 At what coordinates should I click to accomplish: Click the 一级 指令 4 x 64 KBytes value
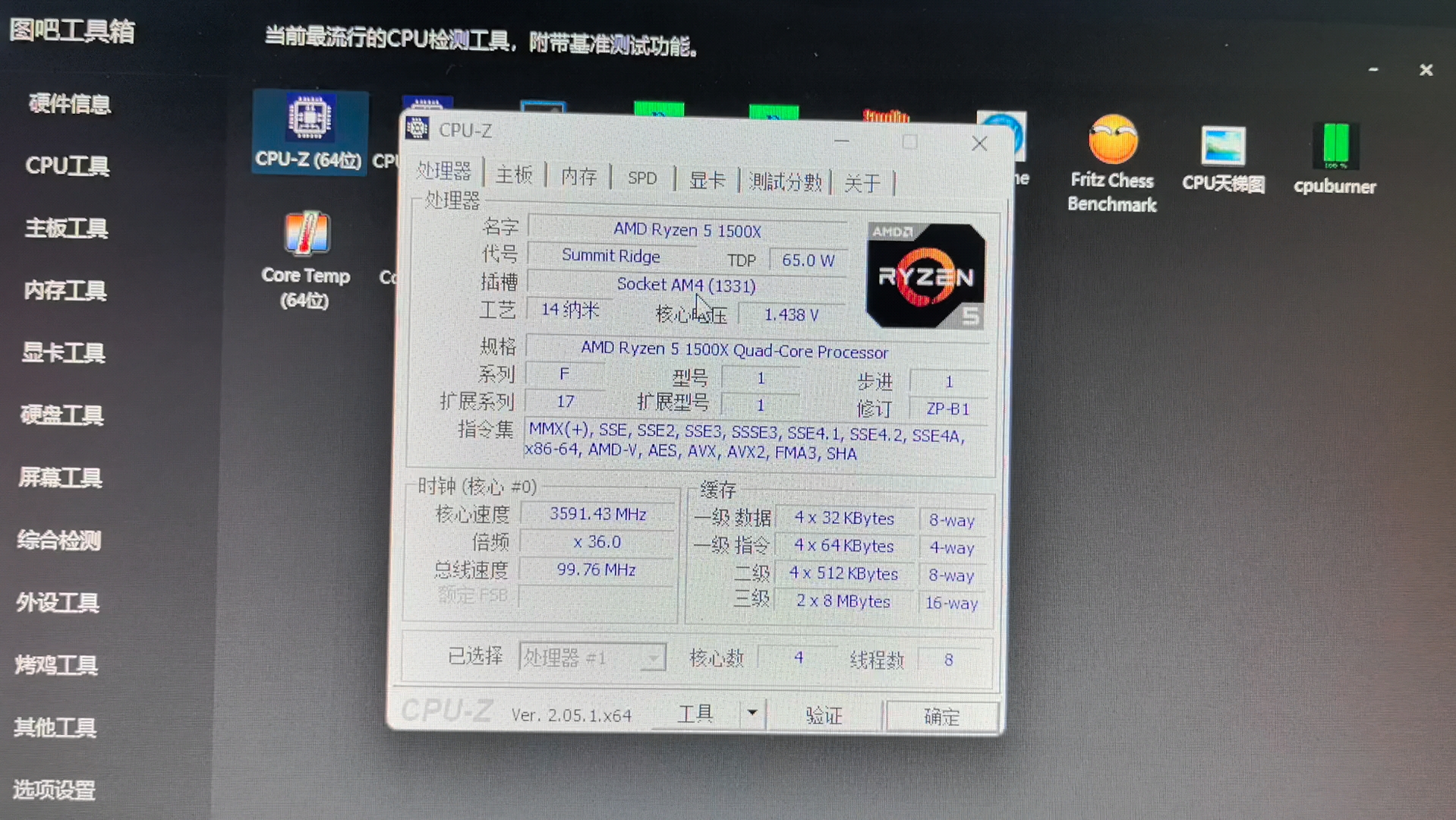(x=843, y=546)
